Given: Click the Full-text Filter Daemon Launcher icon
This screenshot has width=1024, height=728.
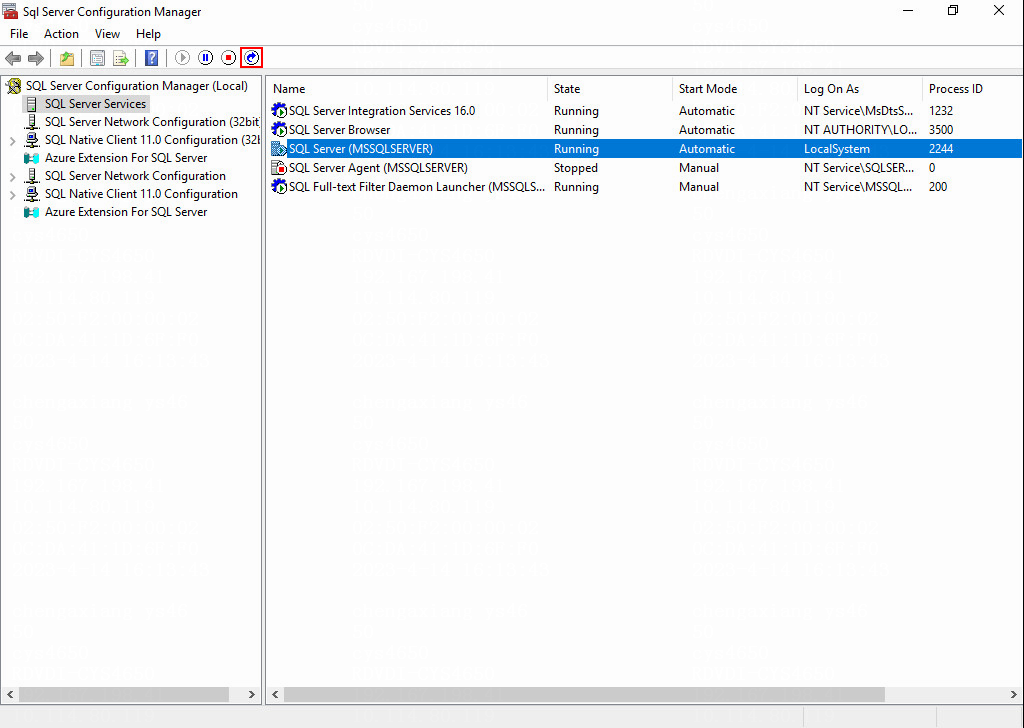Looking at the screenshot, I should point(280,187).
